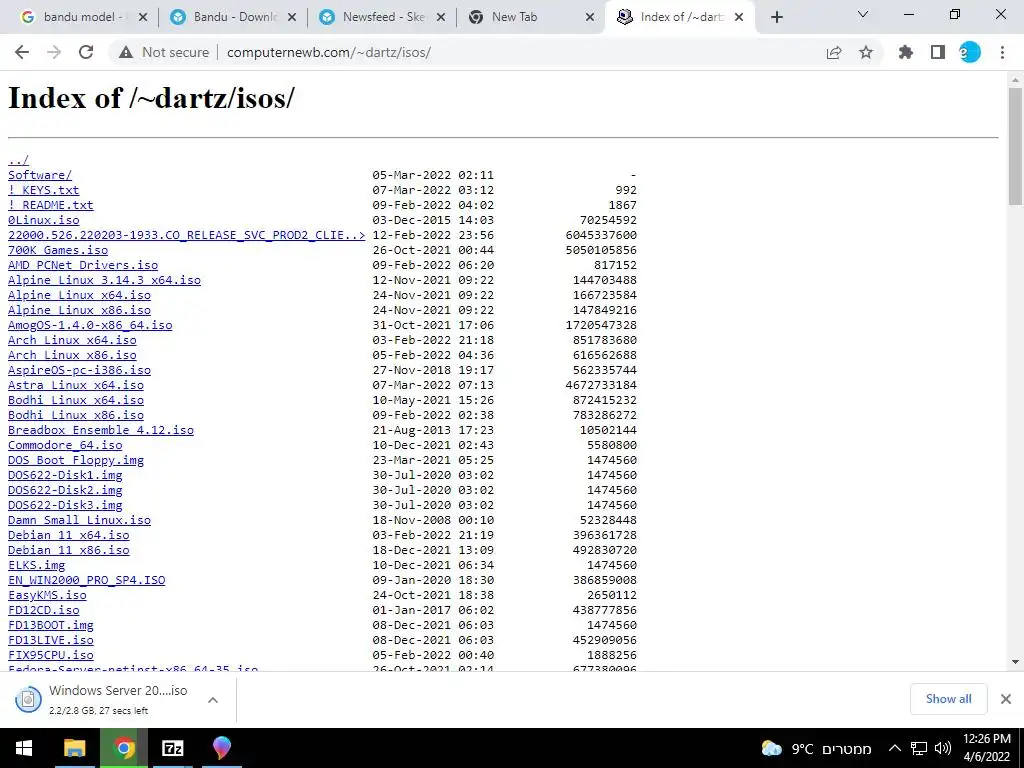Download FD12CD.iso
1024x768 pixels.
(x=44, y=611)
